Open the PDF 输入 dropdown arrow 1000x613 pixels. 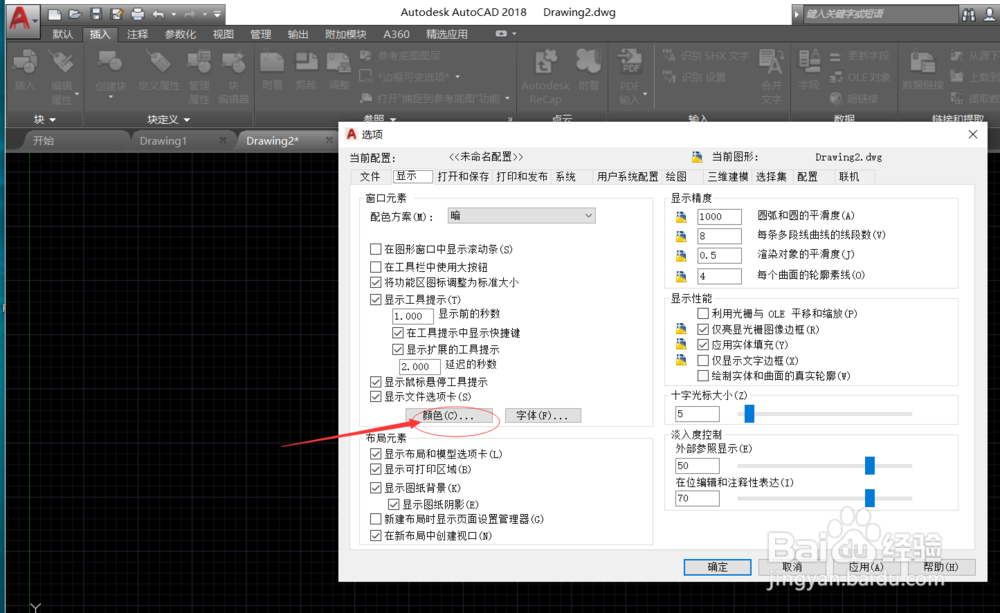click(645, 94)
